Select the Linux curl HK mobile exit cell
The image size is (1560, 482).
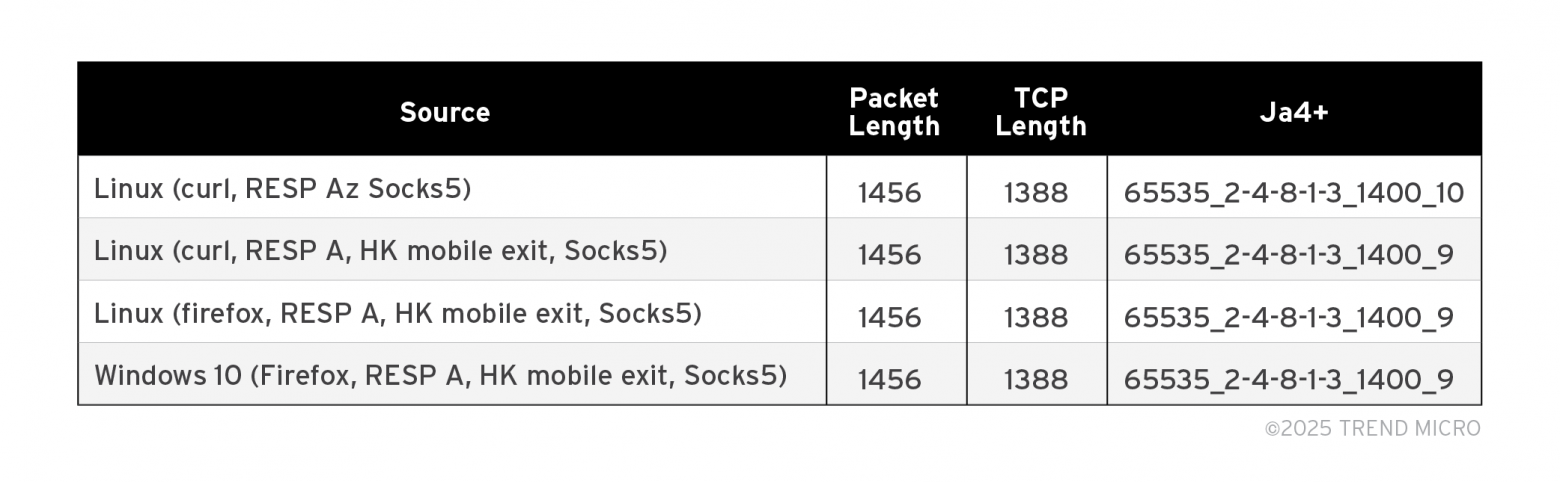click(380, 251)
